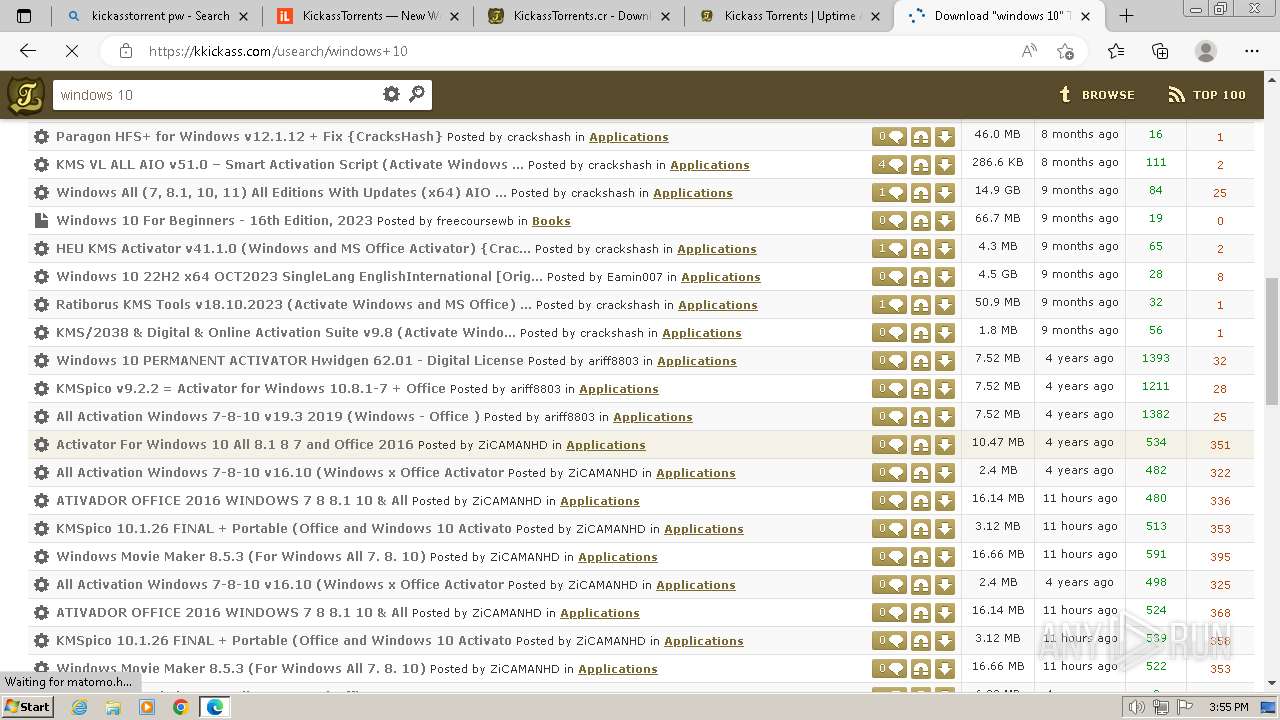Open the Books category link
This screenshot has width=1280, height=720.
551,221
